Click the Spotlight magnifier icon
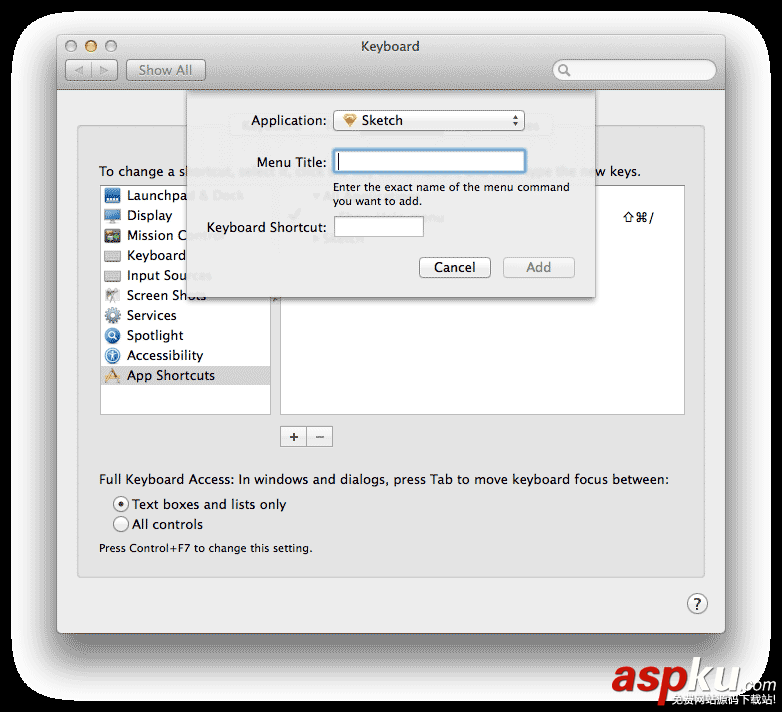Screen dimensions: 782x712 click(112, 336)
